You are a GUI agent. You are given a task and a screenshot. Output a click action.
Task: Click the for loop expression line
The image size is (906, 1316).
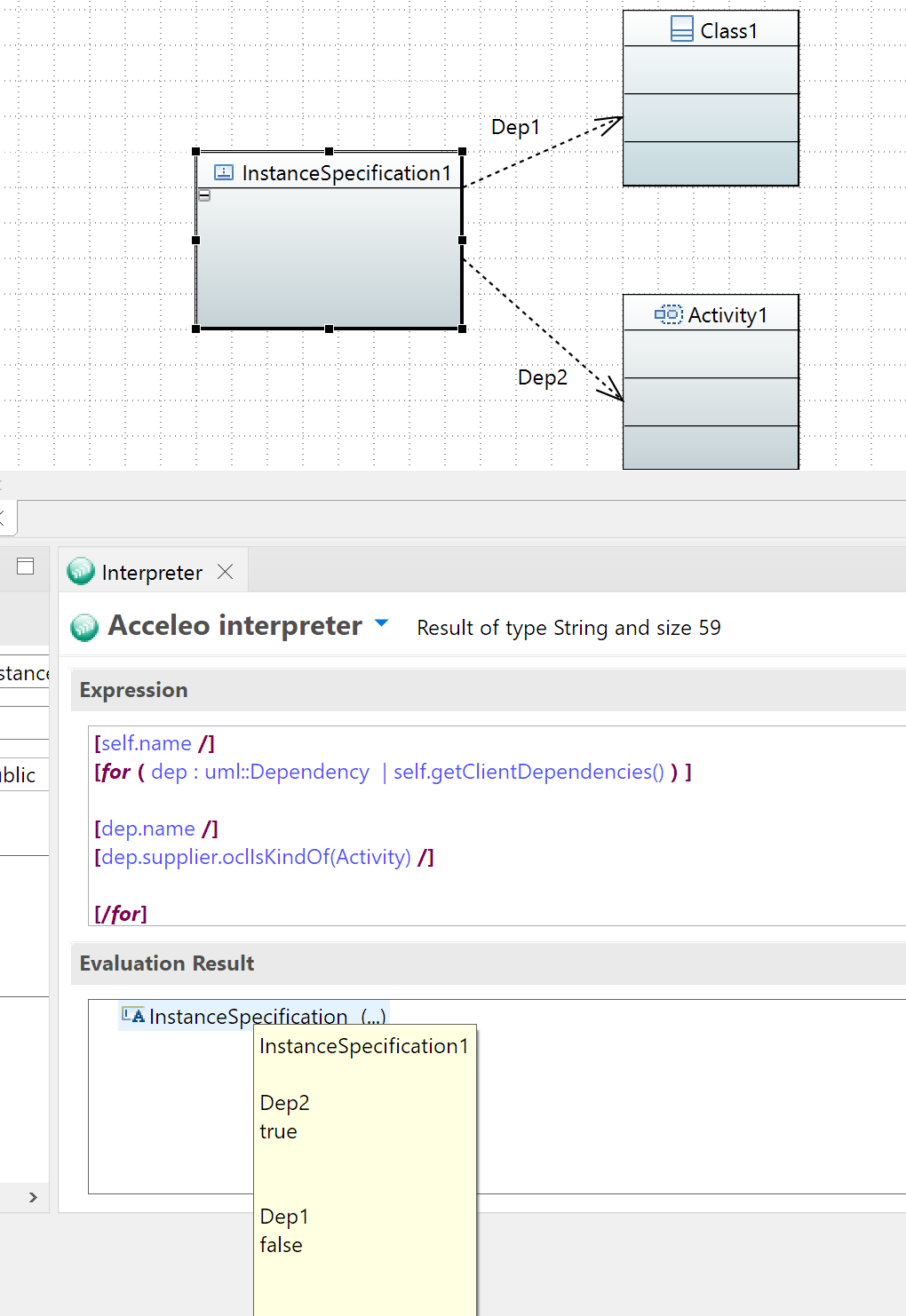tap(393, 772)
